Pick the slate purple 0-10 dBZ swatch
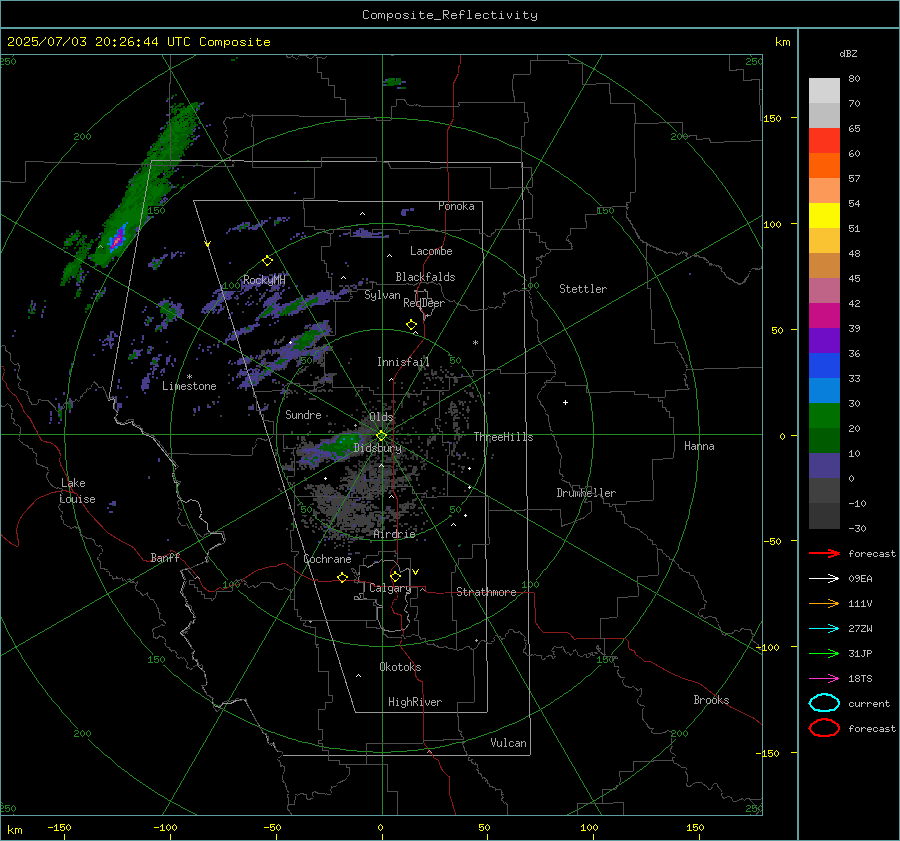900x841 pixels. 824,466
